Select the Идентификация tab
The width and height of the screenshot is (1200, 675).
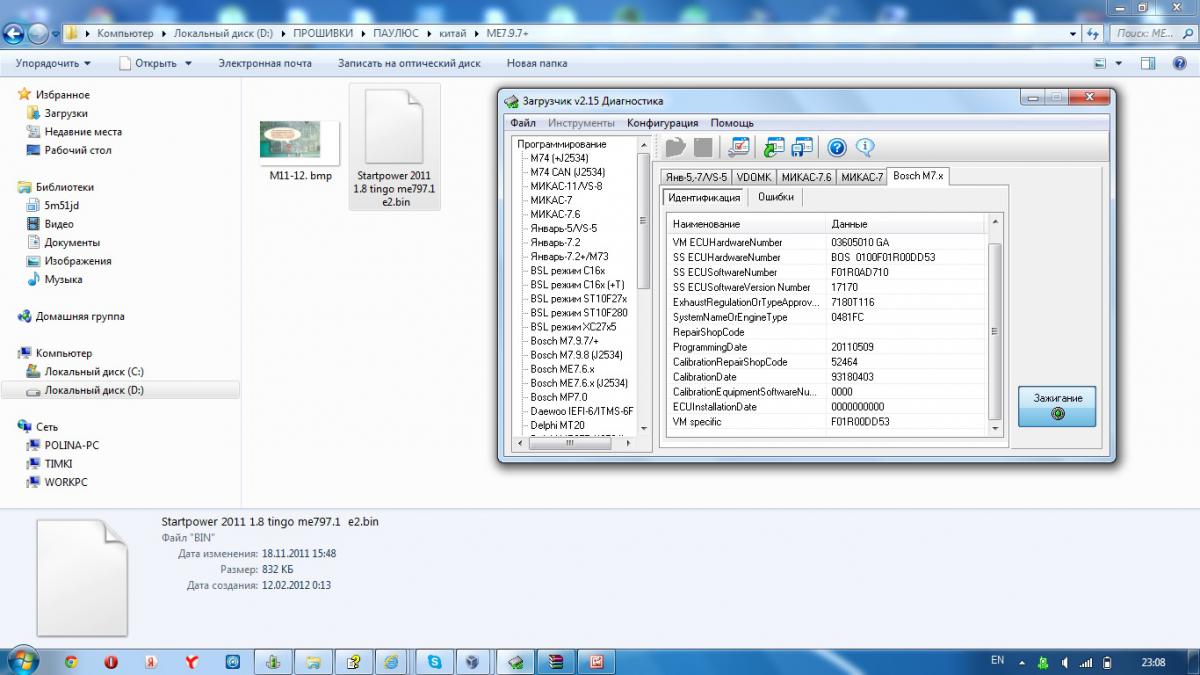(705, 197)
